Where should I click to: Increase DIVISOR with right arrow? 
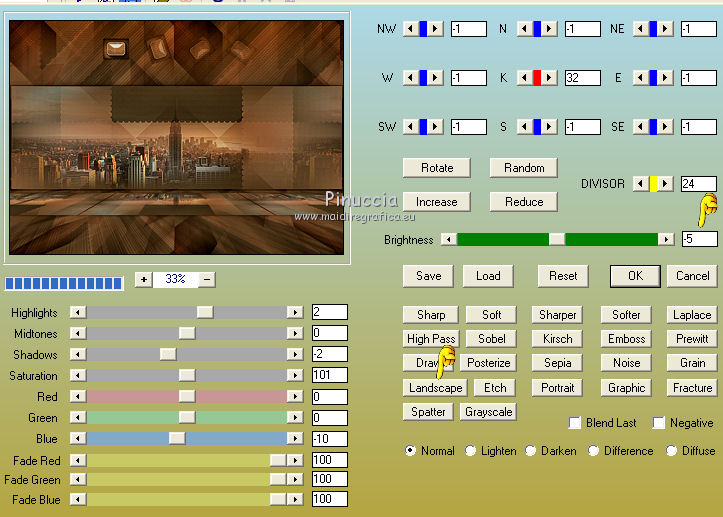point(664,184)
